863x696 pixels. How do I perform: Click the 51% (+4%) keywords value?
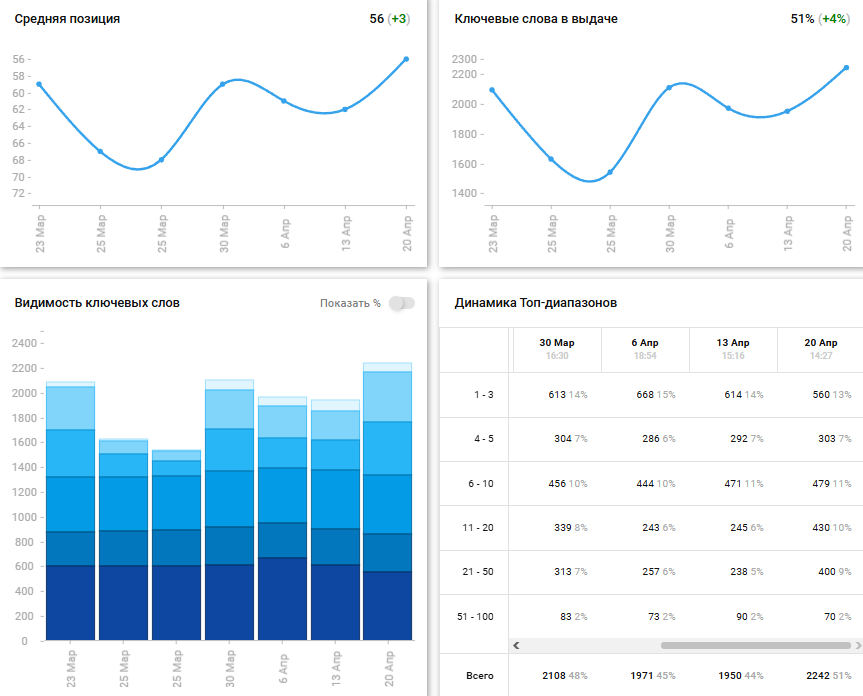pos(820,19)
